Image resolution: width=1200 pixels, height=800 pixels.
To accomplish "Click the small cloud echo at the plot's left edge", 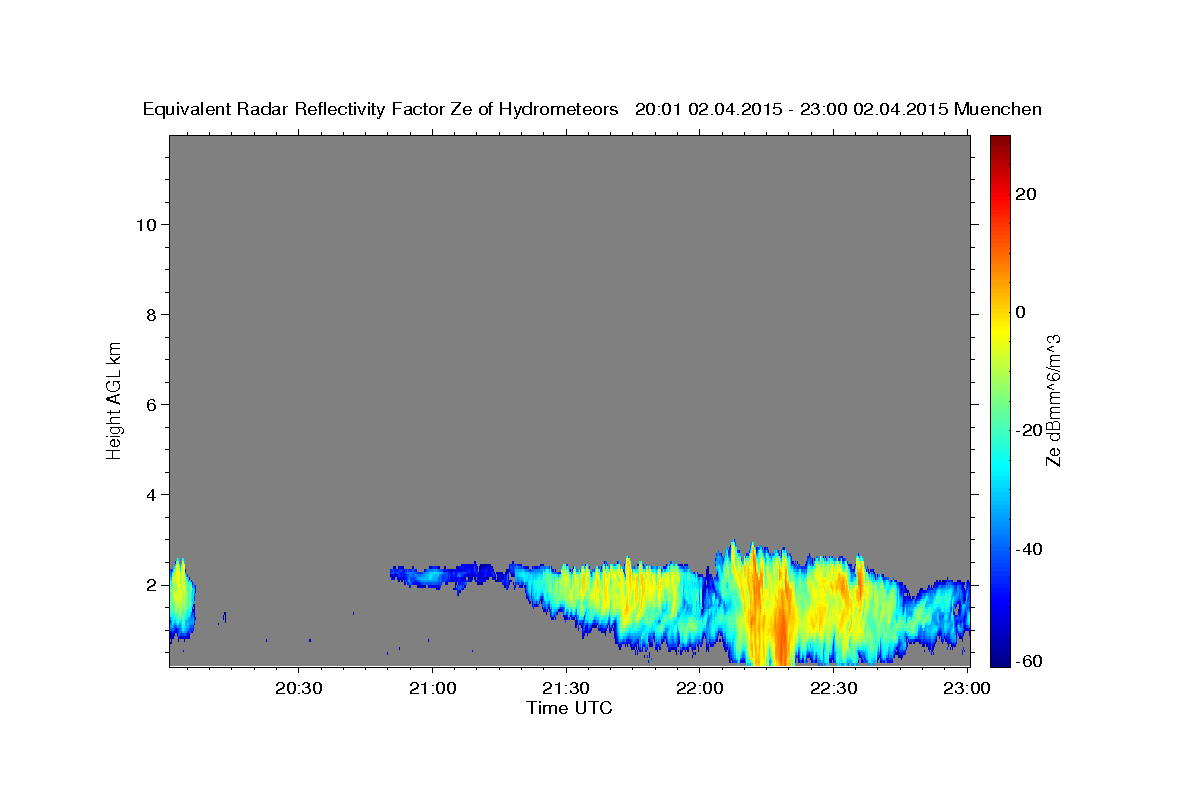I will point(181,598).
